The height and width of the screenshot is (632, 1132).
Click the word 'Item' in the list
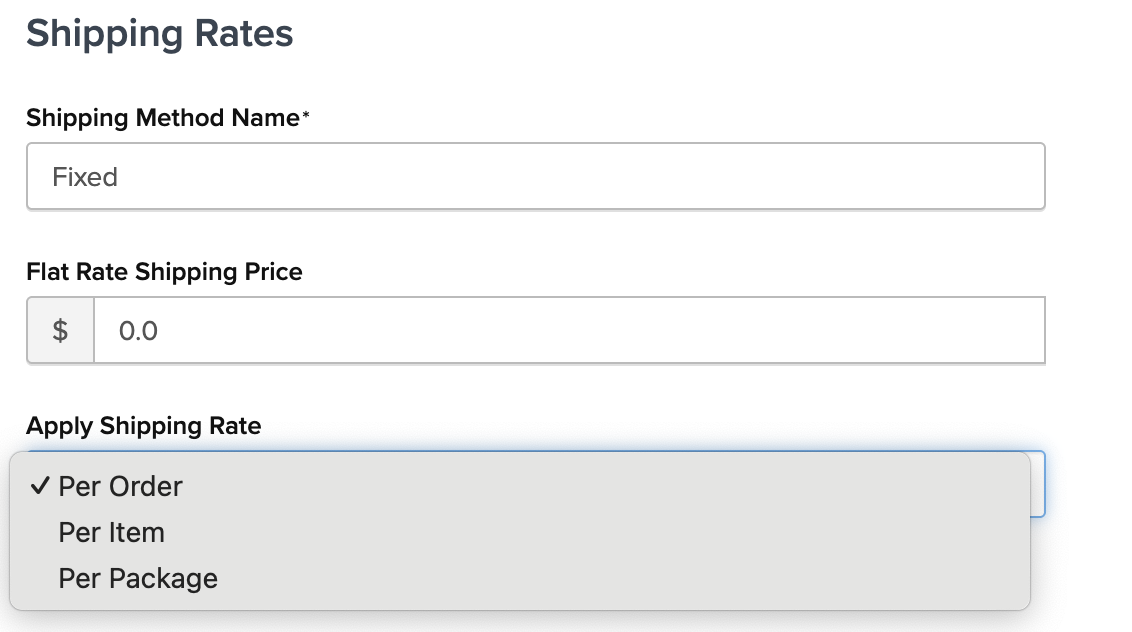(x=138, y=532)
